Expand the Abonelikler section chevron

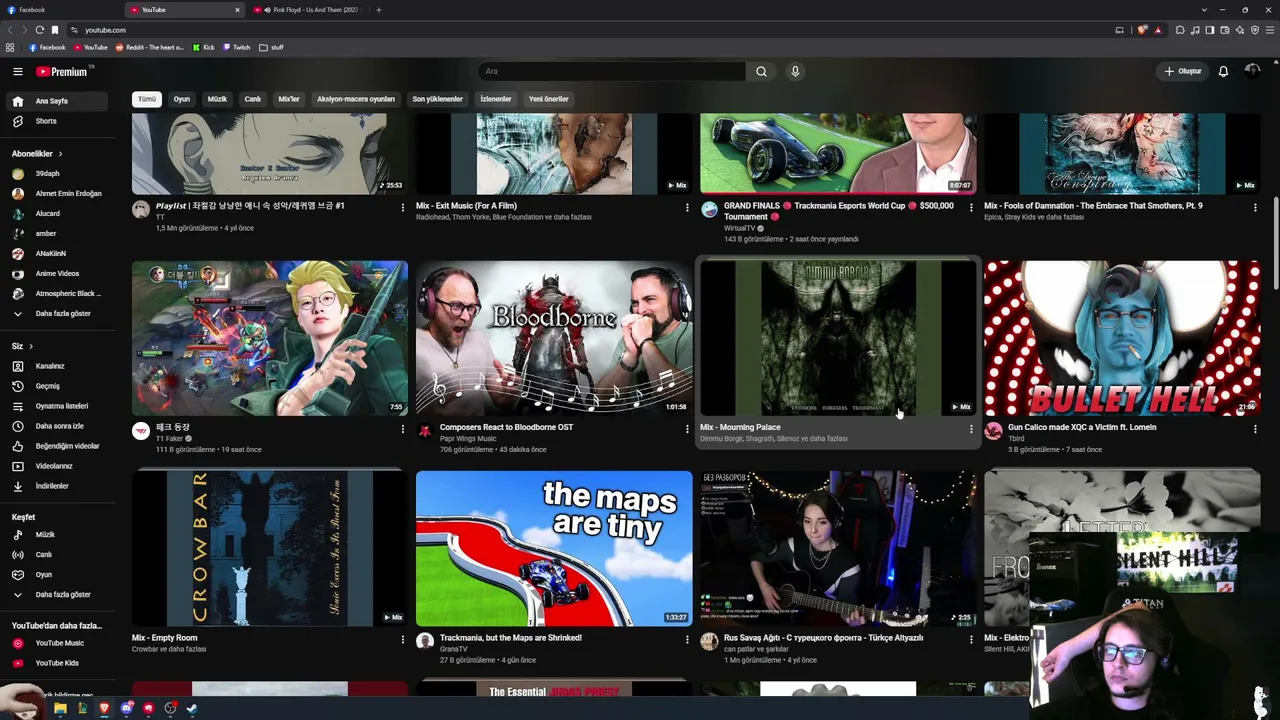point(60,154)
